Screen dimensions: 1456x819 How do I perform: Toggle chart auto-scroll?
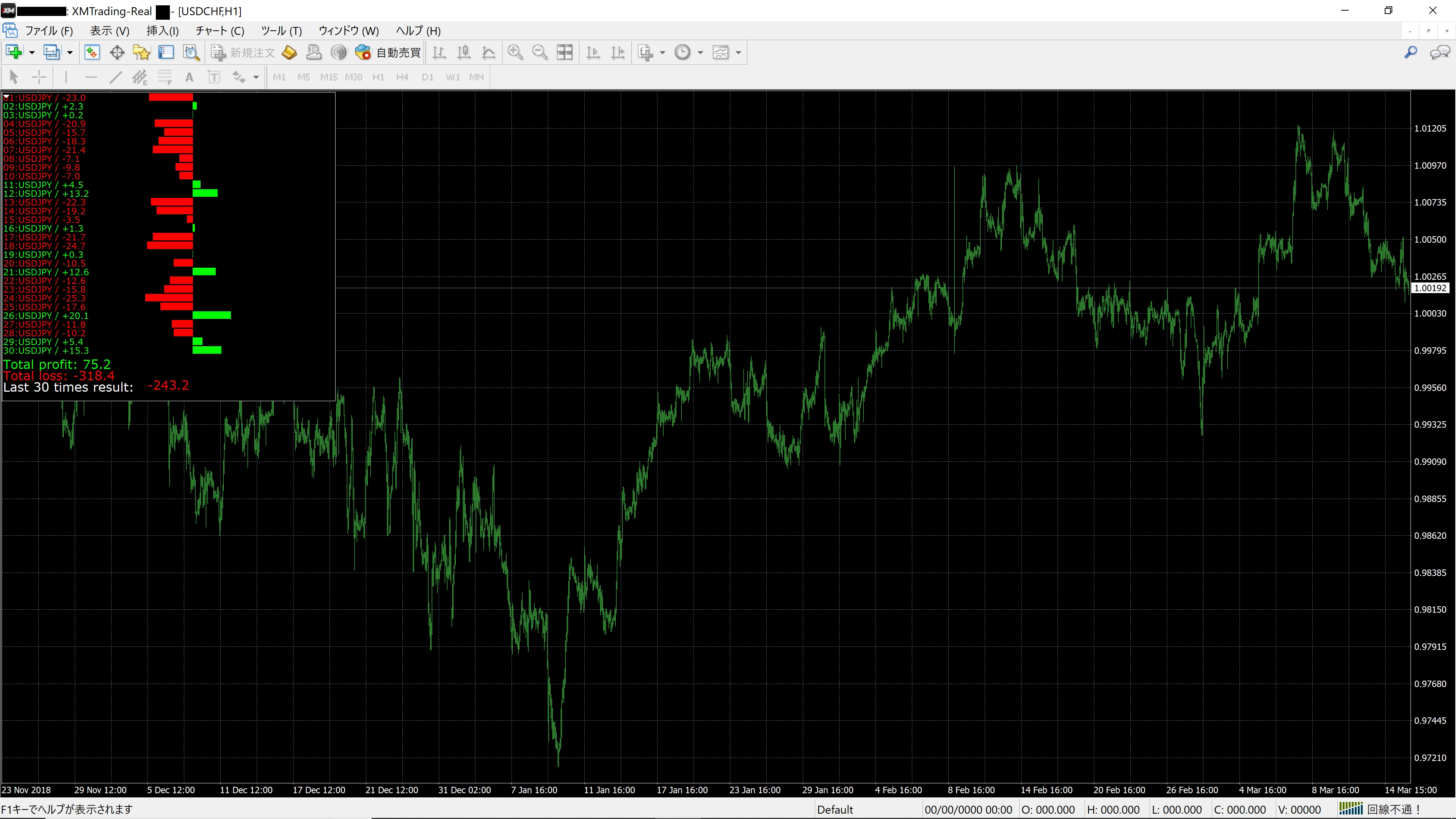click(x=593, y=52)
